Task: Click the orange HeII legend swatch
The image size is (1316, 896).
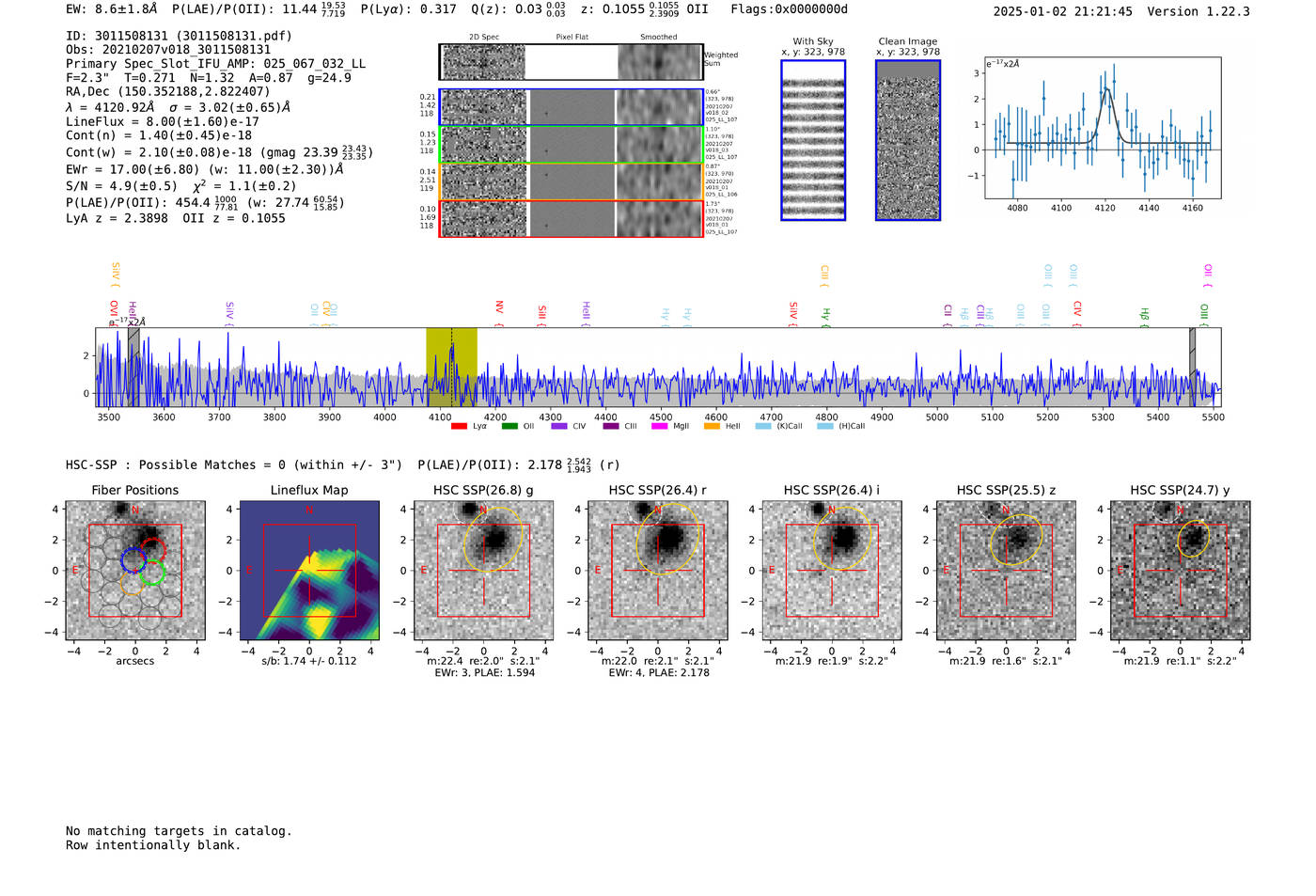Action: point(712,427)
